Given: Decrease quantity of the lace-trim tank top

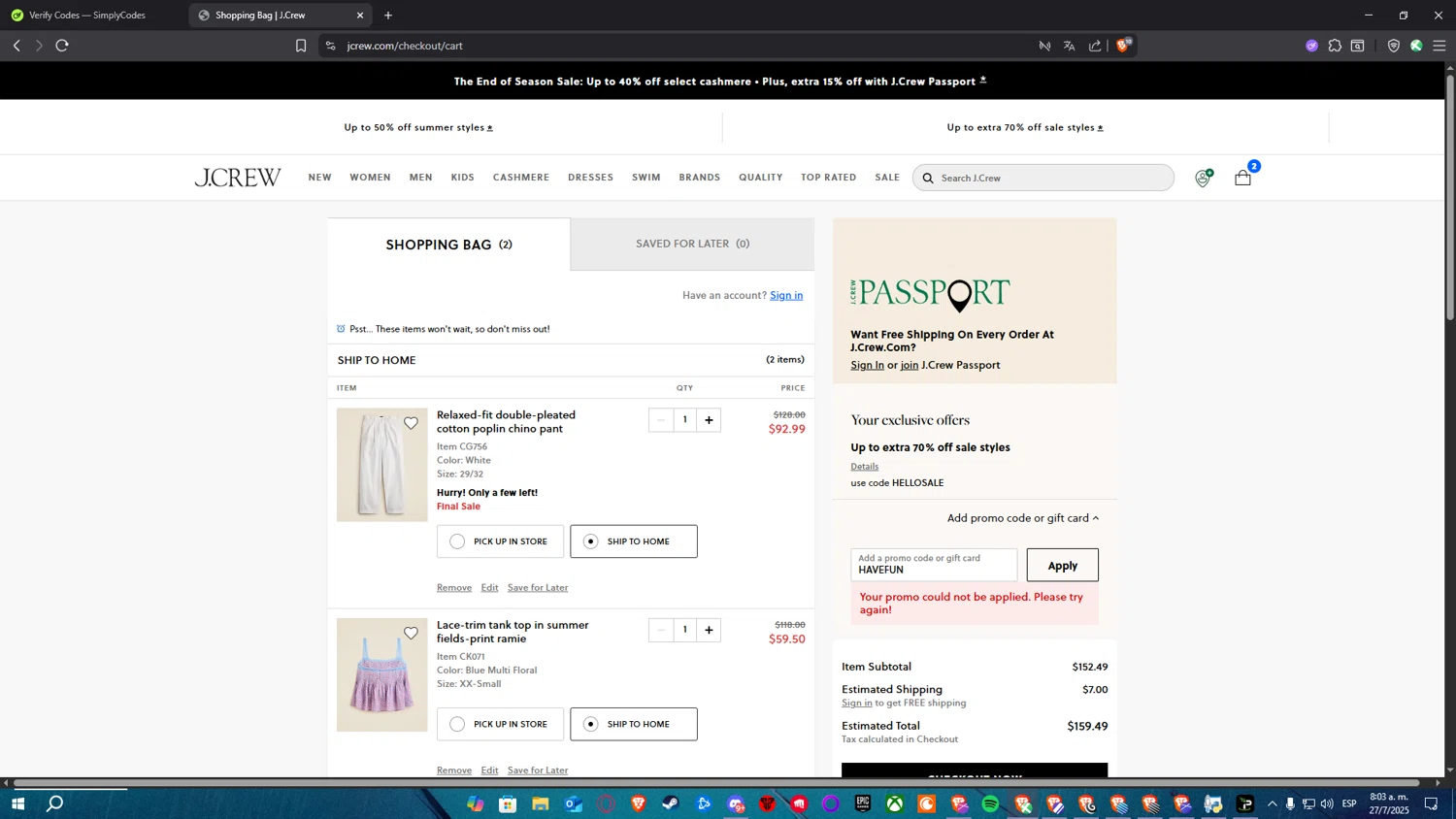Looking at the screenshot, I should pos(661,630).
